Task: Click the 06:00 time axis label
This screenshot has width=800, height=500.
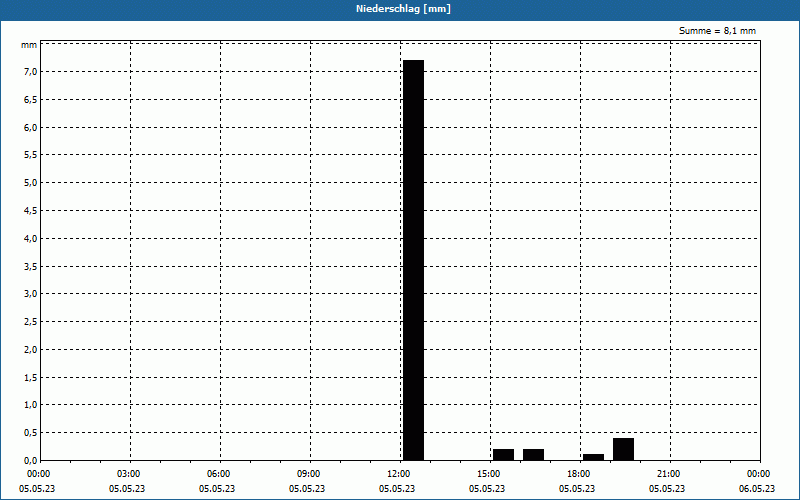Action: (x=220, y=474)
